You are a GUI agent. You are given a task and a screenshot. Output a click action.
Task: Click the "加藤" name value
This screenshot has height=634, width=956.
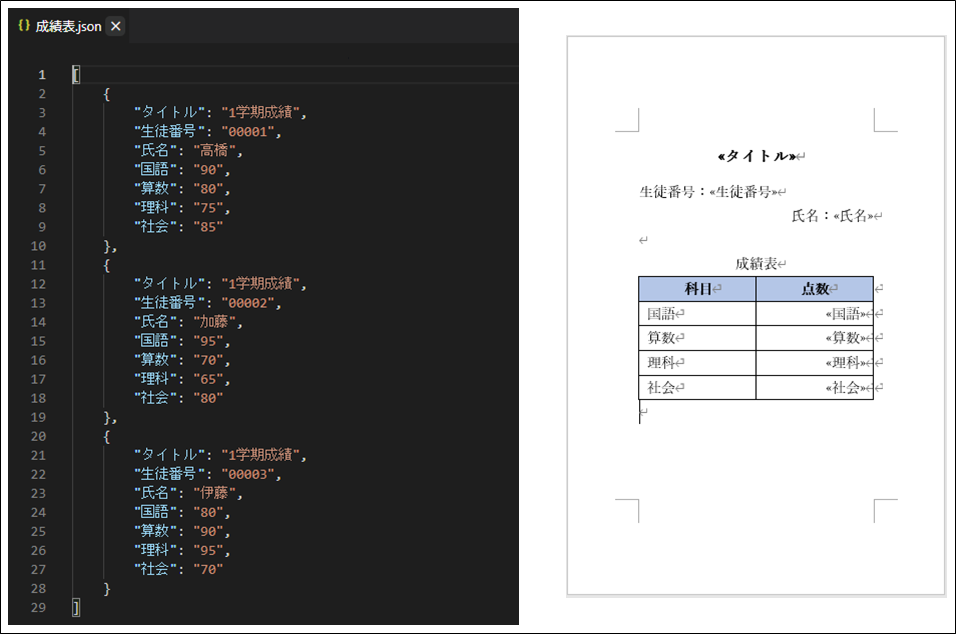tap(215, 322)
